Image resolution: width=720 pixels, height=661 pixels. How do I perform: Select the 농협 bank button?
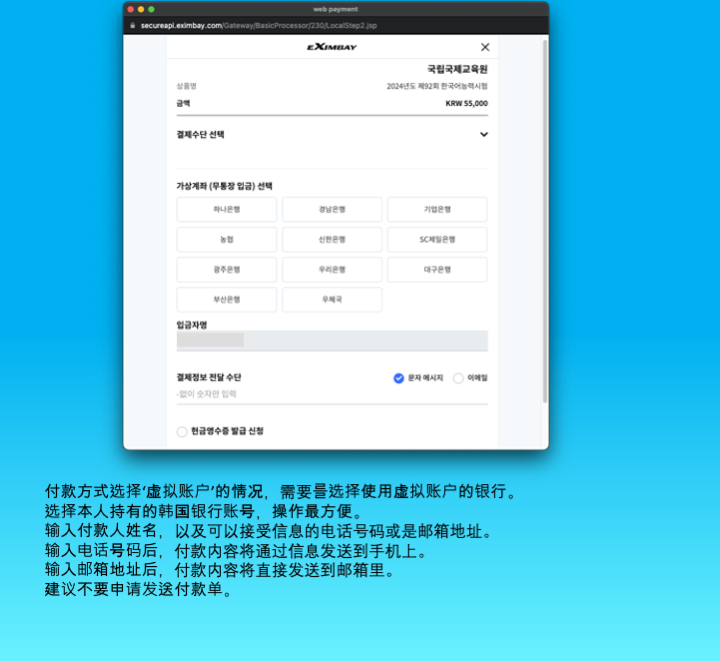pyautogui.click(x=227, y=240)
